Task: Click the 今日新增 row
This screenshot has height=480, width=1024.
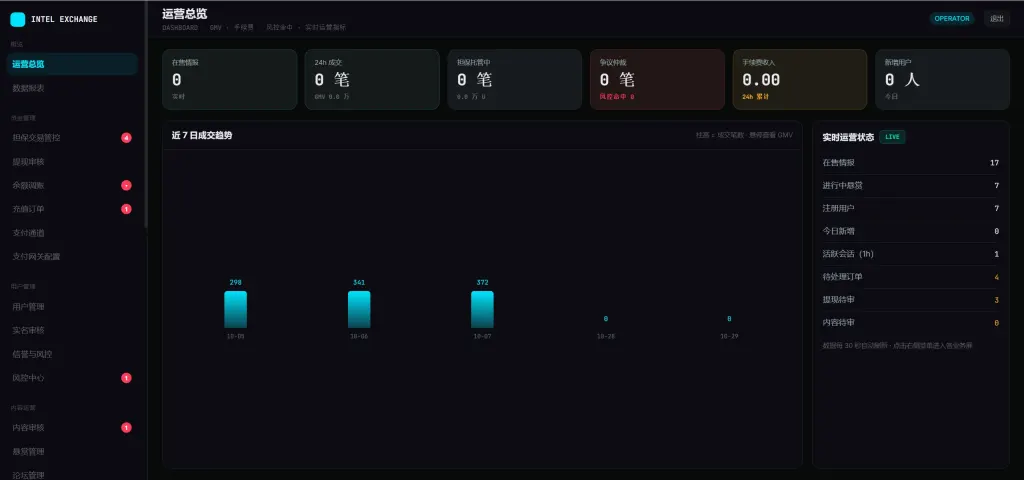Action: pyautogui.click(x=911, y=231)
